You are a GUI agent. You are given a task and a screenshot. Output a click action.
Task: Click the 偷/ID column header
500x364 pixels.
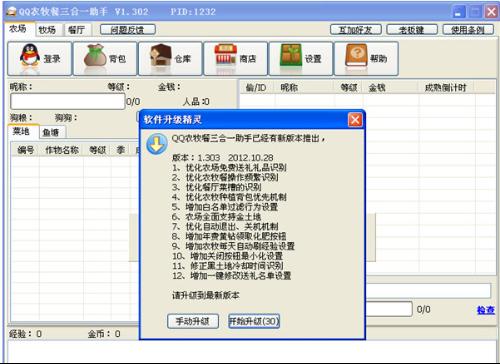[256, 88]
